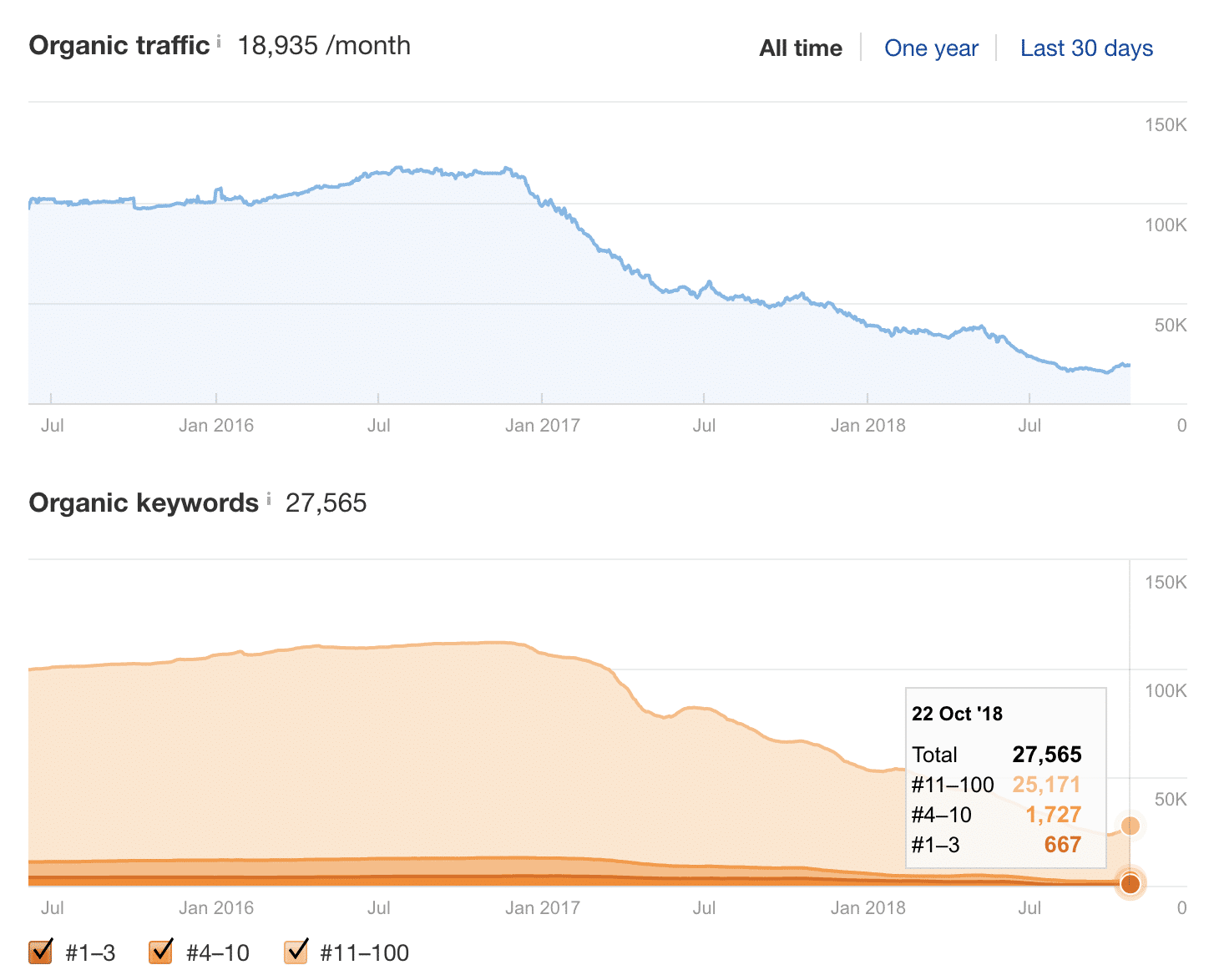
Task: Switch to the One year view
Action: tap(932, 48)
